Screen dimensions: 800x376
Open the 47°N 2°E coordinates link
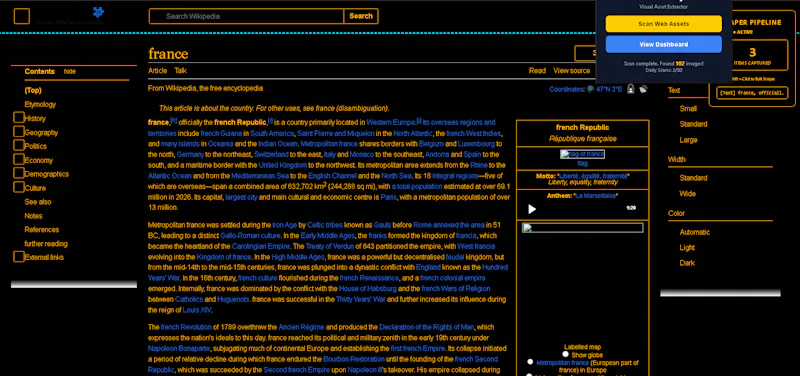pyautogui.click(x=609, y=89)
